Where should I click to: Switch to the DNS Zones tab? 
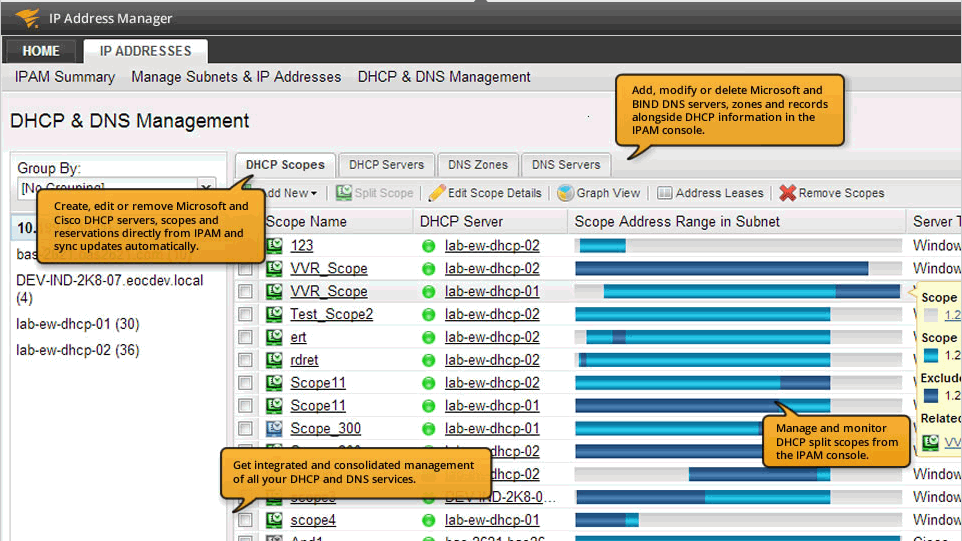(x=478, y=165)
